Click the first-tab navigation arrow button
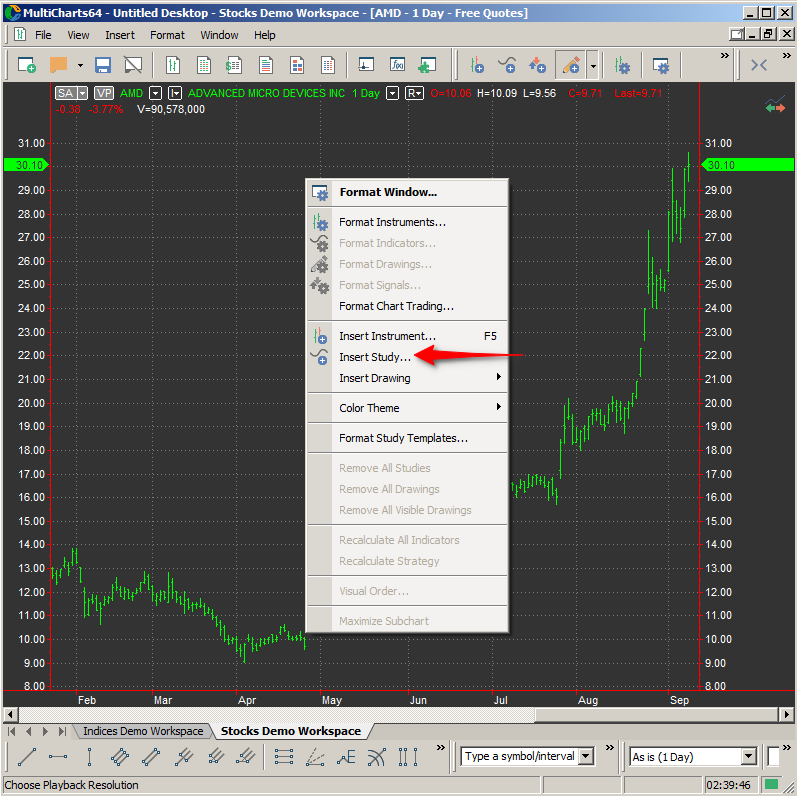 (11, 731)
